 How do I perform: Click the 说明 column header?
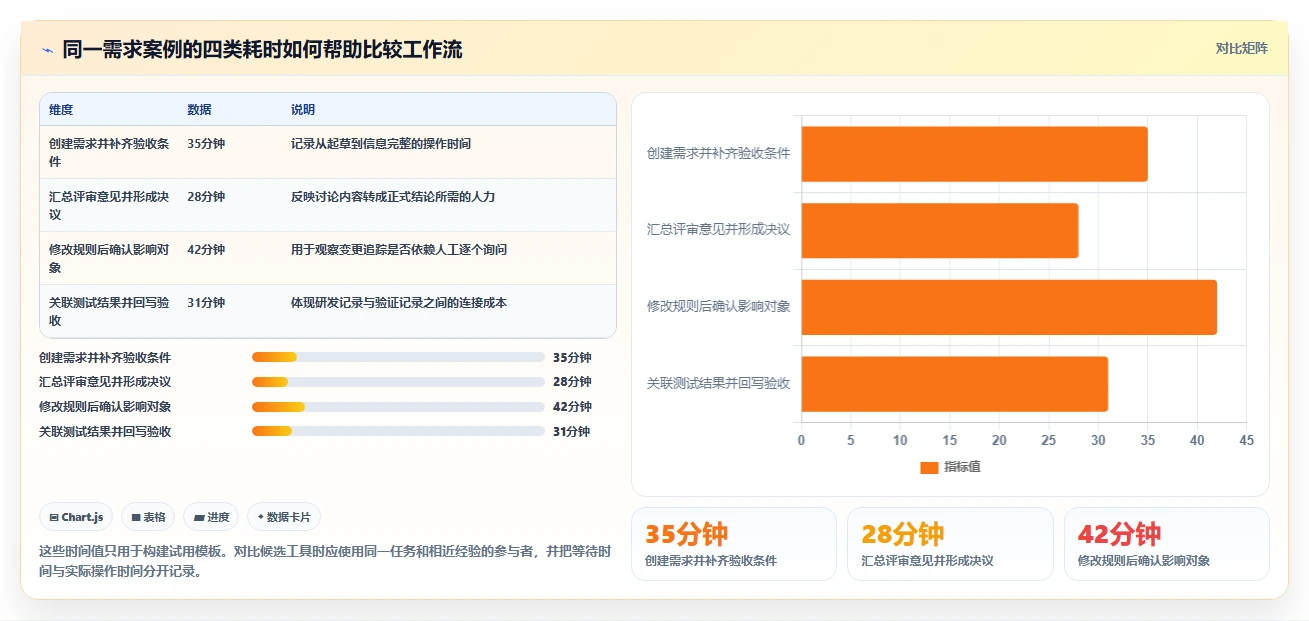click(x=303, y=110)
